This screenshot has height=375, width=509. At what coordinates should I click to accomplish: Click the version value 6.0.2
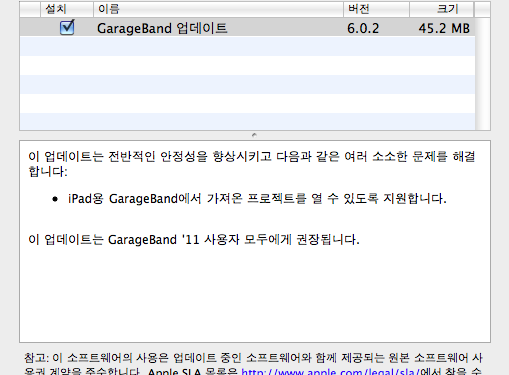pyautogui.click(x=363, y=28)
